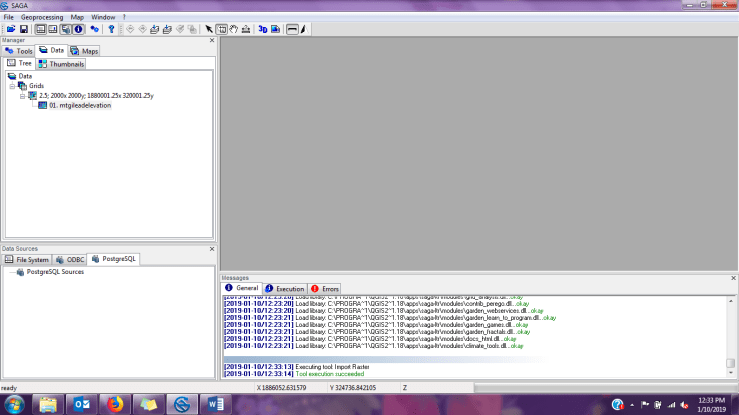Click the Zoom selection box tool
Image resolution: width=739 pixels, height=415 pixels.
click(x=221, y=29)
